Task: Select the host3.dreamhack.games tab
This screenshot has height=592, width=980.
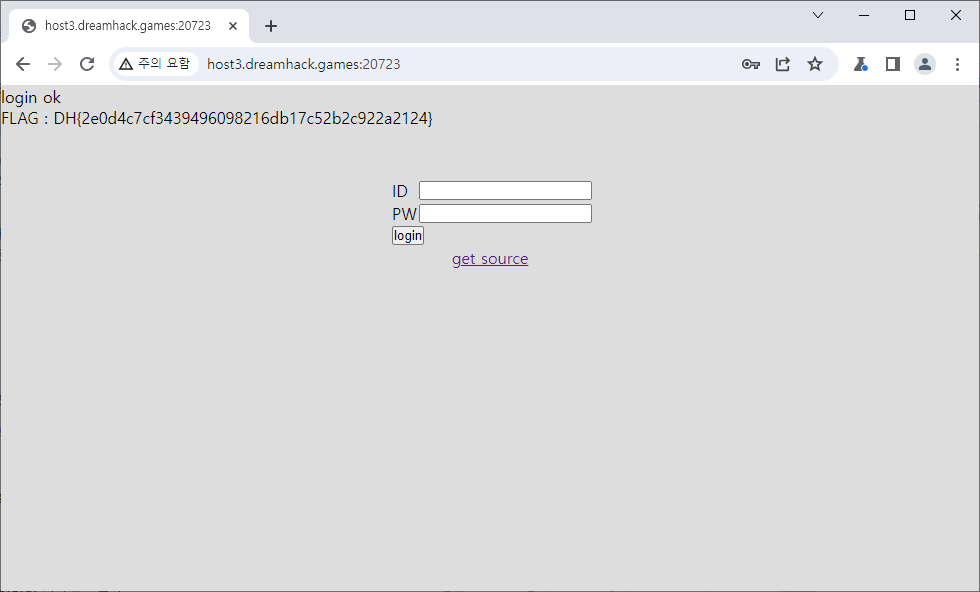Action: point(127,26)
